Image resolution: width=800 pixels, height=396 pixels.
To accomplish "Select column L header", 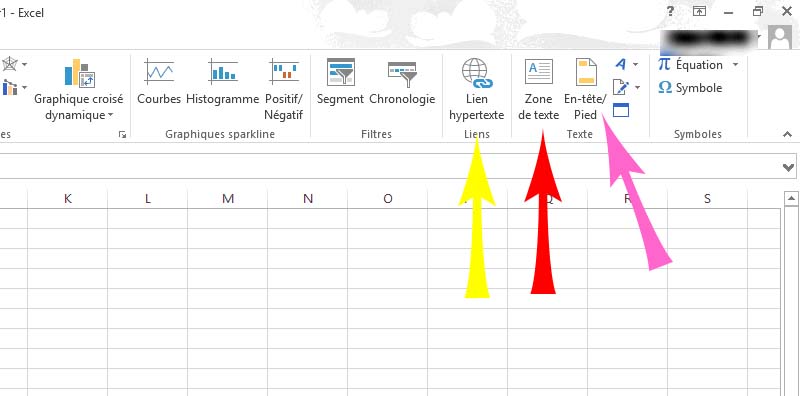I will point(147,199).
